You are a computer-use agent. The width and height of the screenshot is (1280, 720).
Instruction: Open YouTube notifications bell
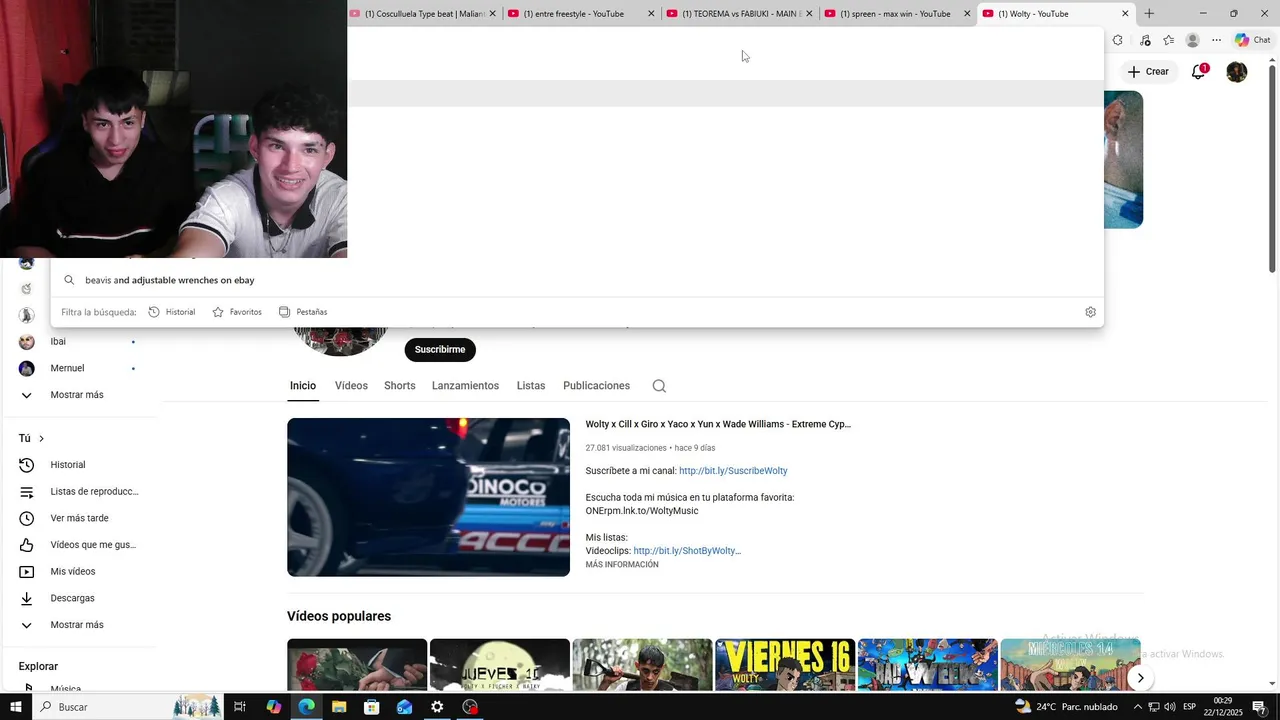coord(1198,72)
